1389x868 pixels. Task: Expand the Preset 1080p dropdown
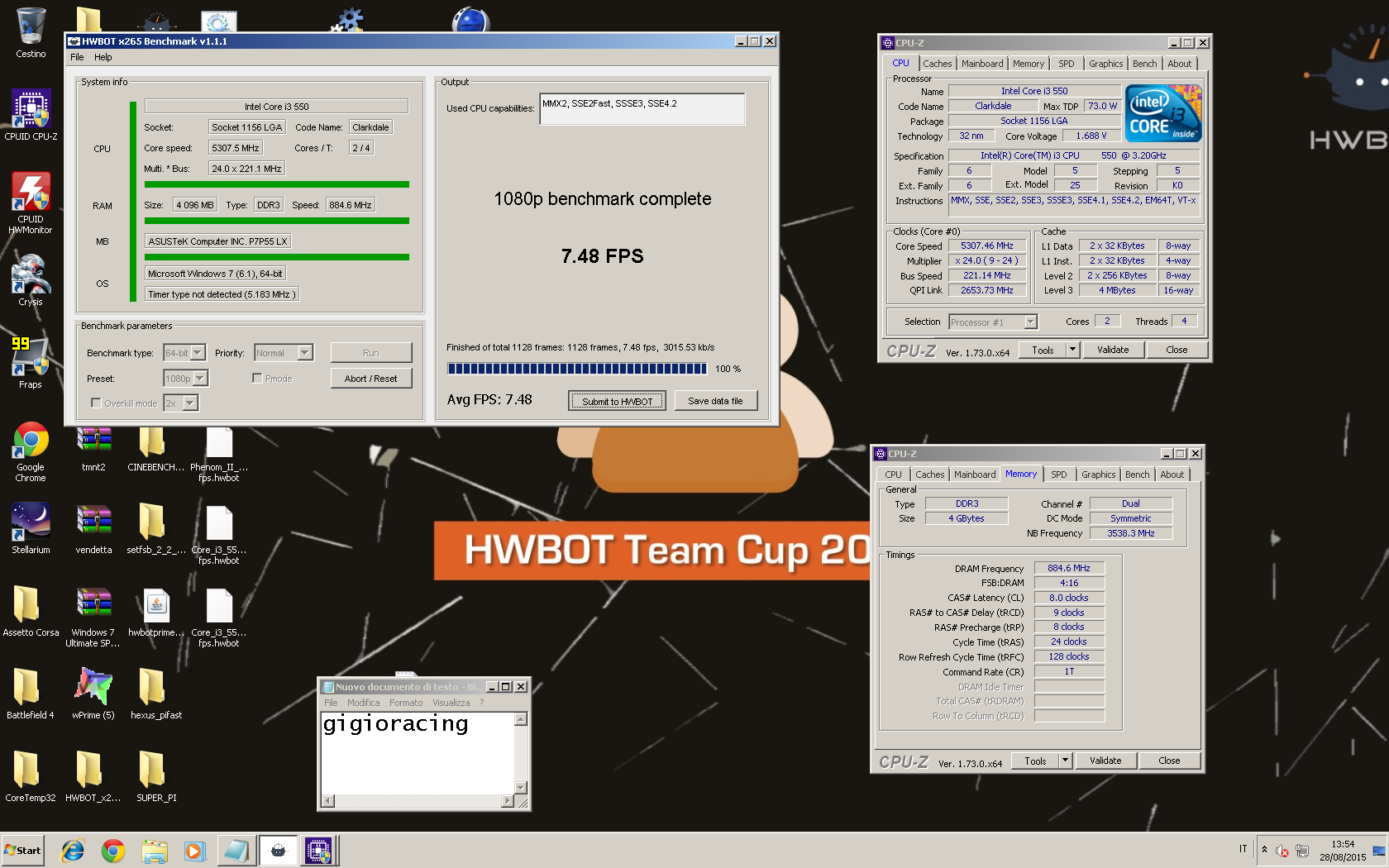(200, 379)
